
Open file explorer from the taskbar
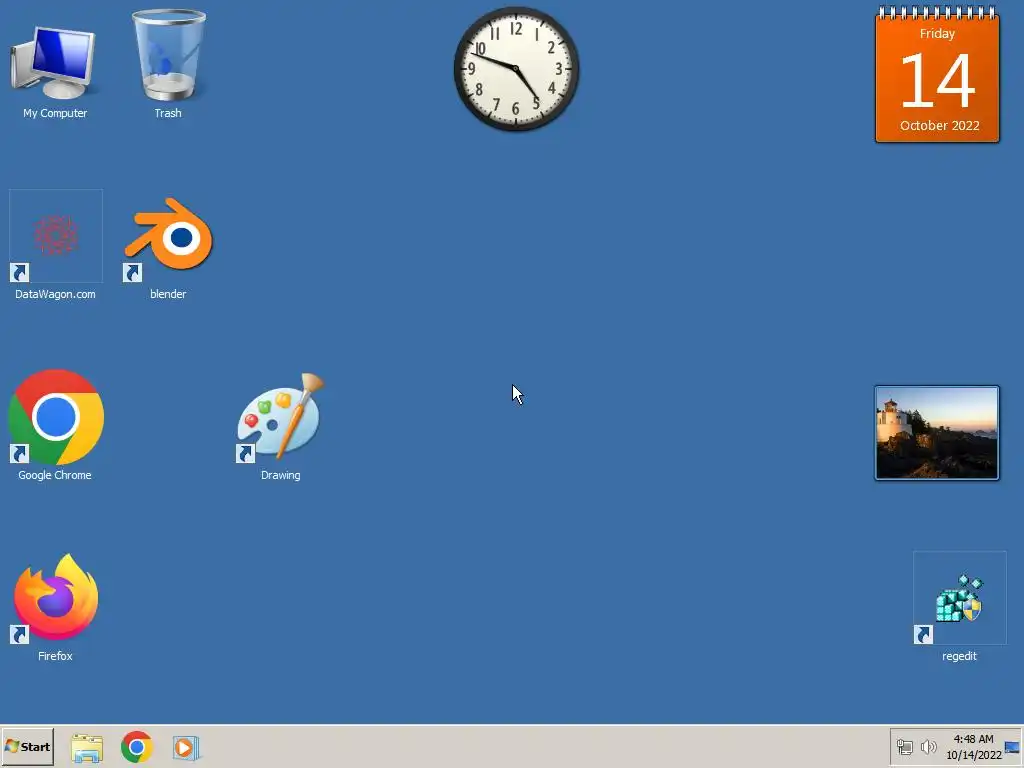point(87,747)
